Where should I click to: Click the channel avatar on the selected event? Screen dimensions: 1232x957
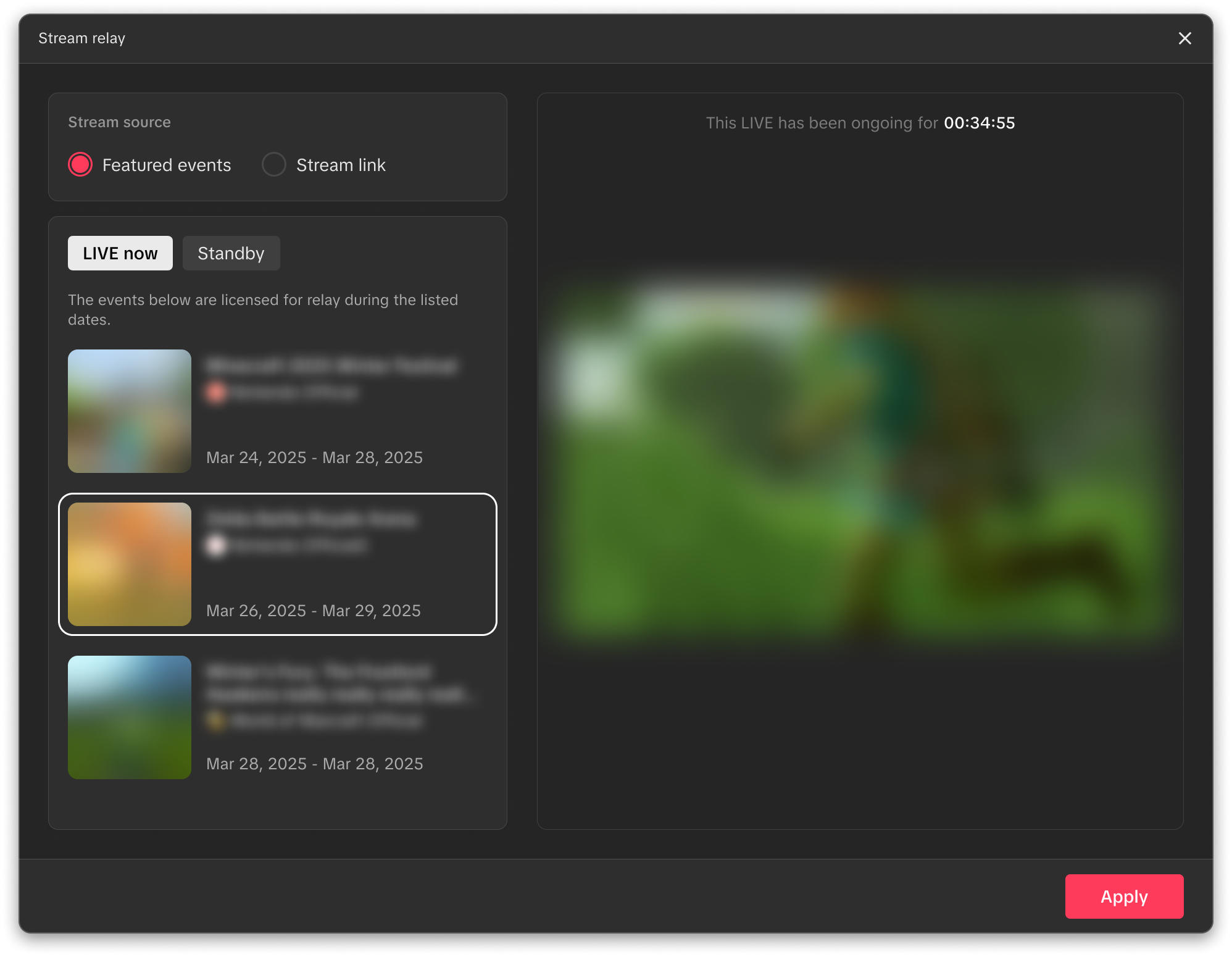coord(216,546)
